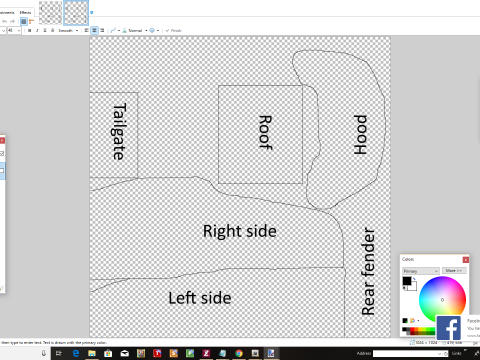Click the add color to palette icon

click(x=405, y=321)
